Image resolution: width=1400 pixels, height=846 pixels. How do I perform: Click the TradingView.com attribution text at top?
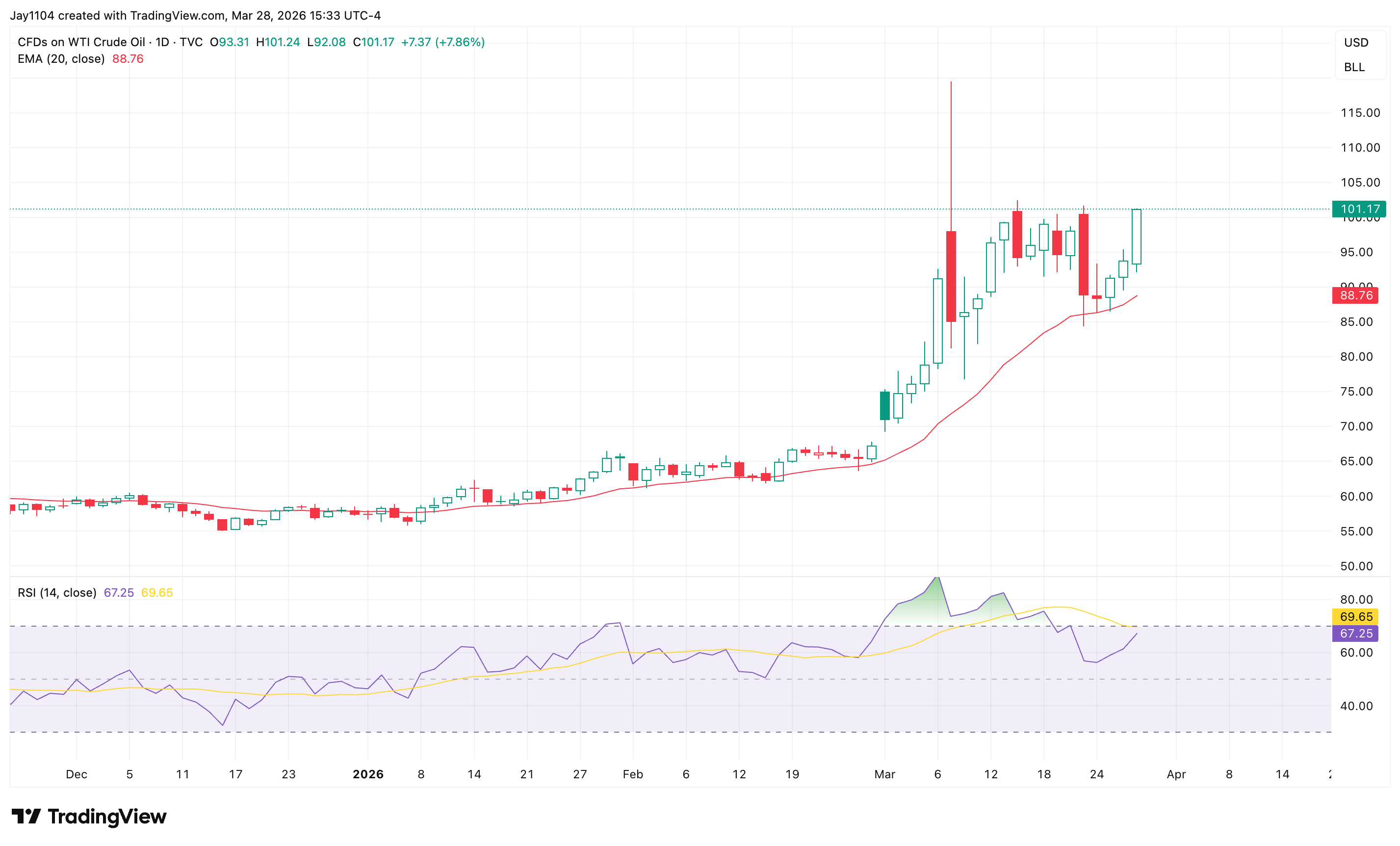pos(177,15)
